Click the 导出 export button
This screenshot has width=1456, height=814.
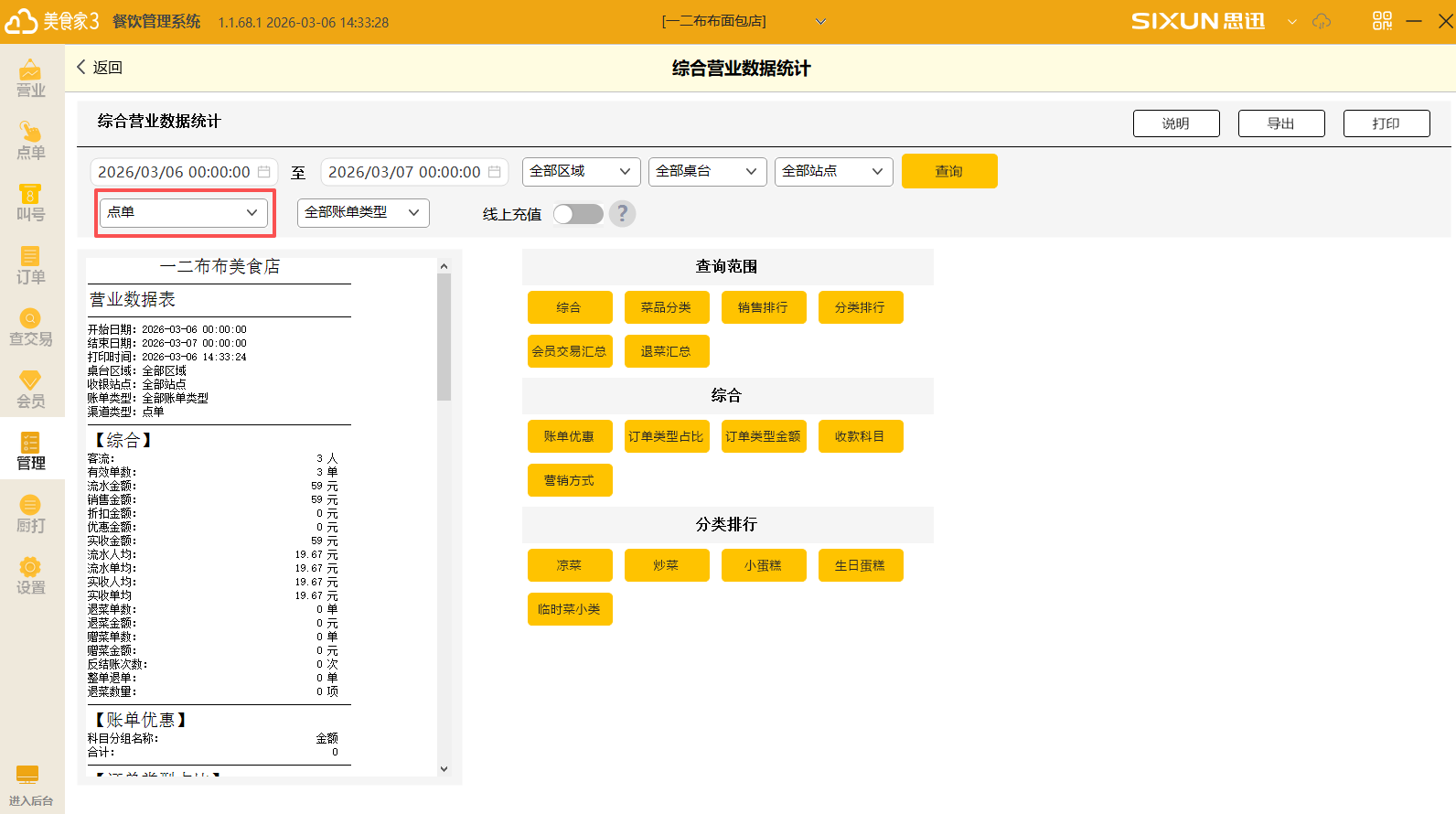pyautogui.click(x=1280, y=123)
